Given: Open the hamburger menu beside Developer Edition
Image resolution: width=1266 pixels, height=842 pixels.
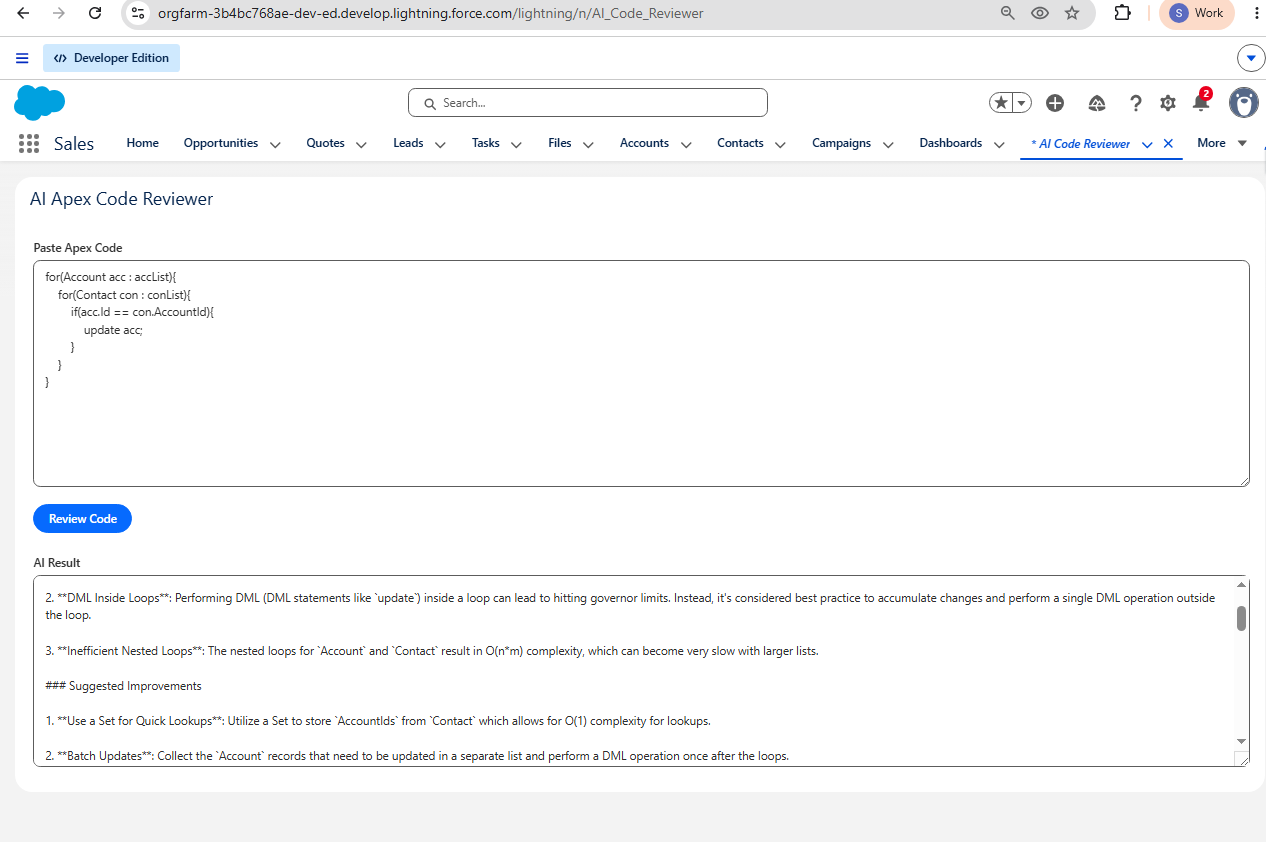Looking at the screenshot, I should coord(22,58).
